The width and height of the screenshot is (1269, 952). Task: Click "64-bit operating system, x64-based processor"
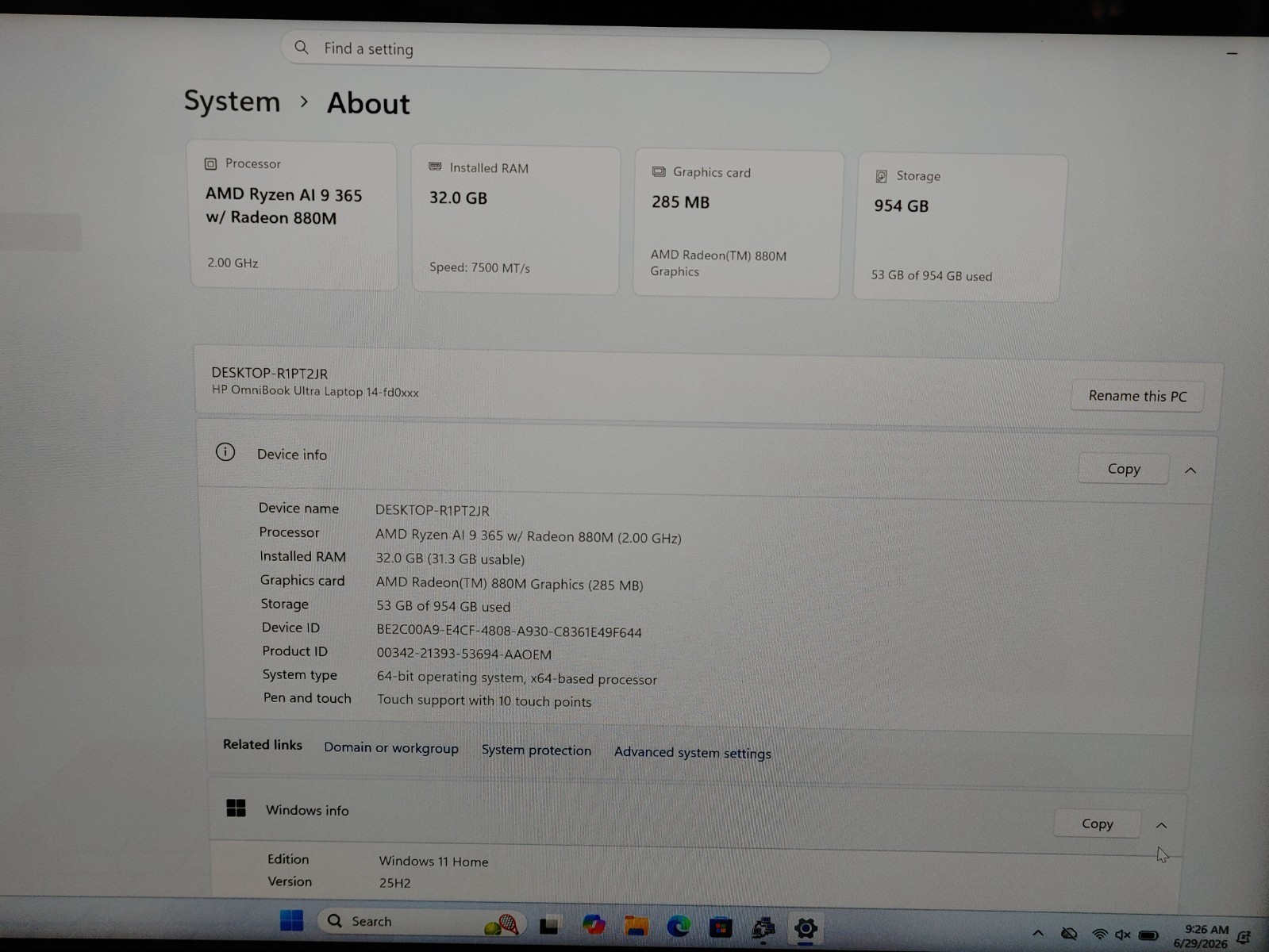tap(517, 678)
